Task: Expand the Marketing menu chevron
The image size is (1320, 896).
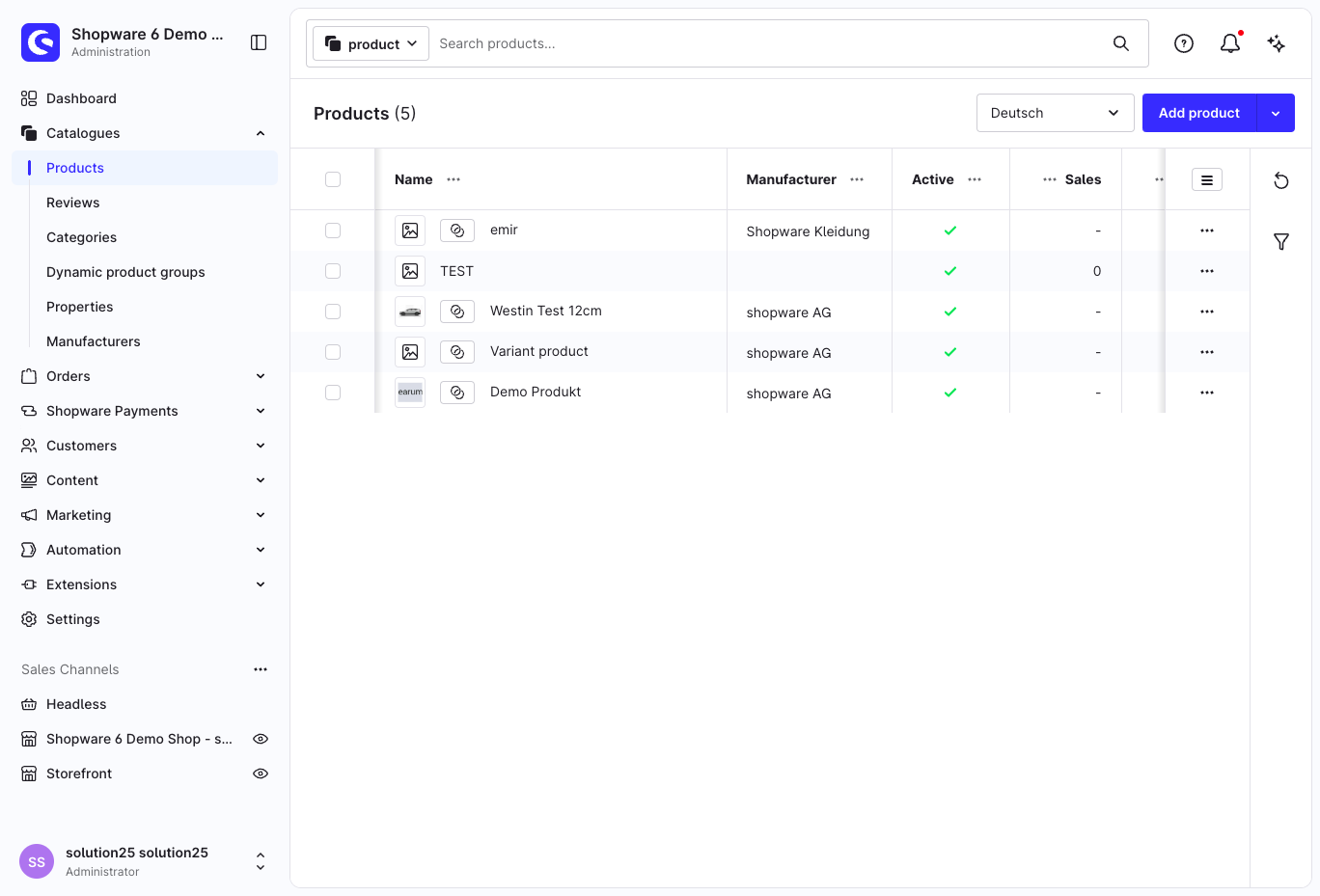Action: (x=261, y=515)
